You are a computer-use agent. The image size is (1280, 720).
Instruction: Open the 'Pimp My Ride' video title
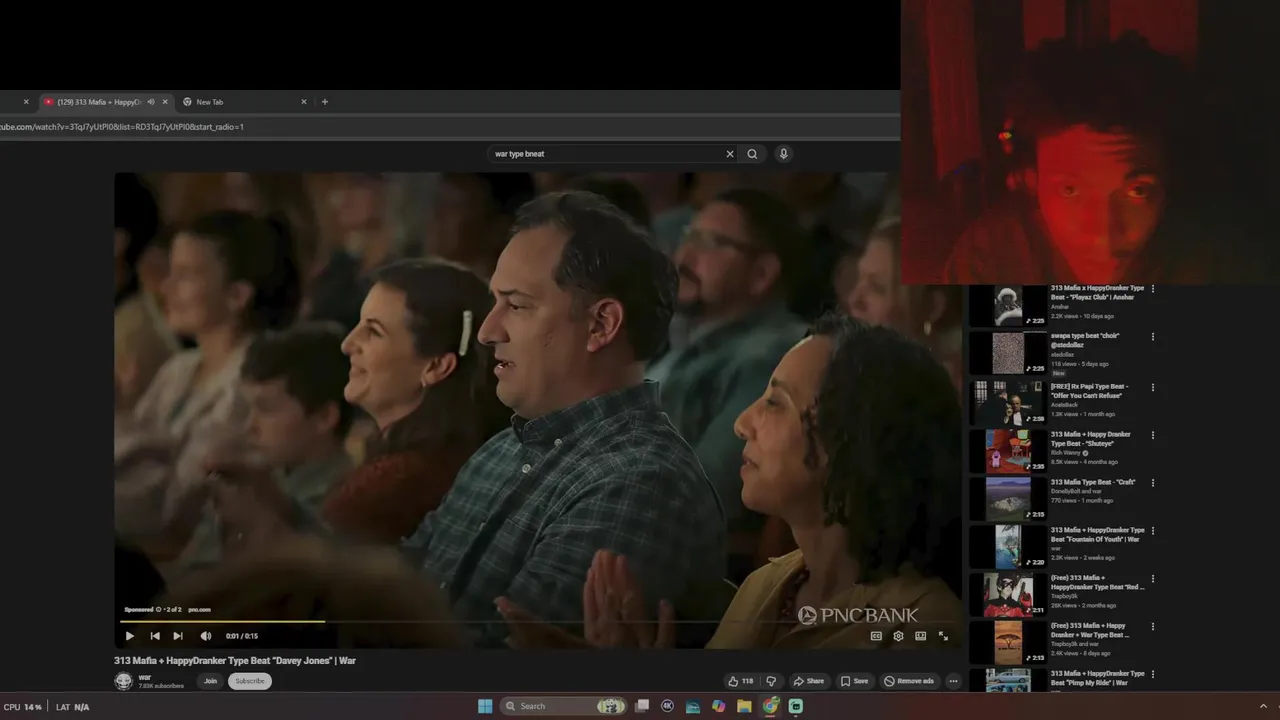(1097, 678)
